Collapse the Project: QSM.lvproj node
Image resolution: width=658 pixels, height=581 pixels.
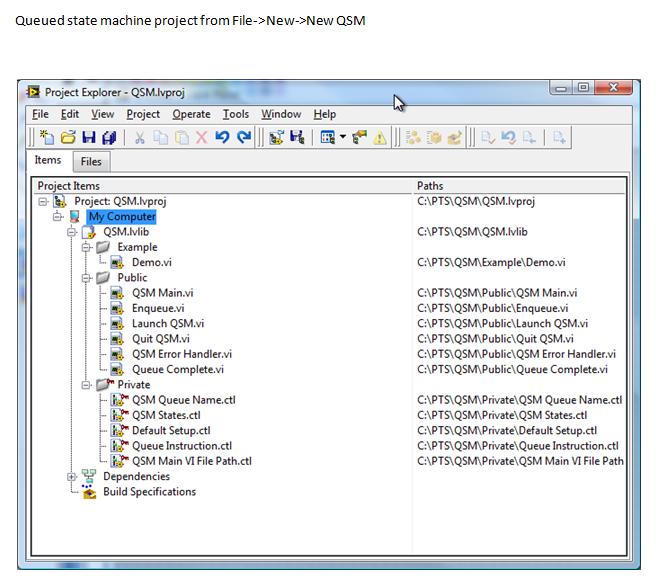pos(43,201)
